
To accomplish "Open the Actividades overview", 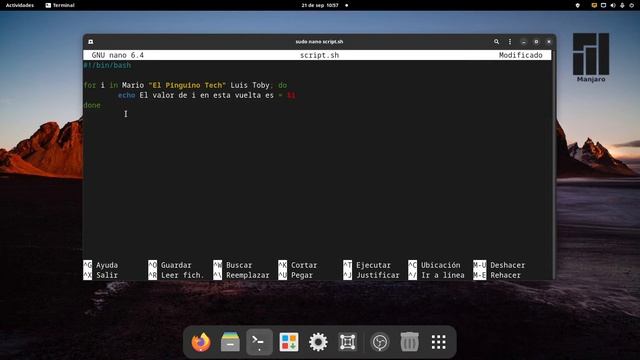I will 20,5.
